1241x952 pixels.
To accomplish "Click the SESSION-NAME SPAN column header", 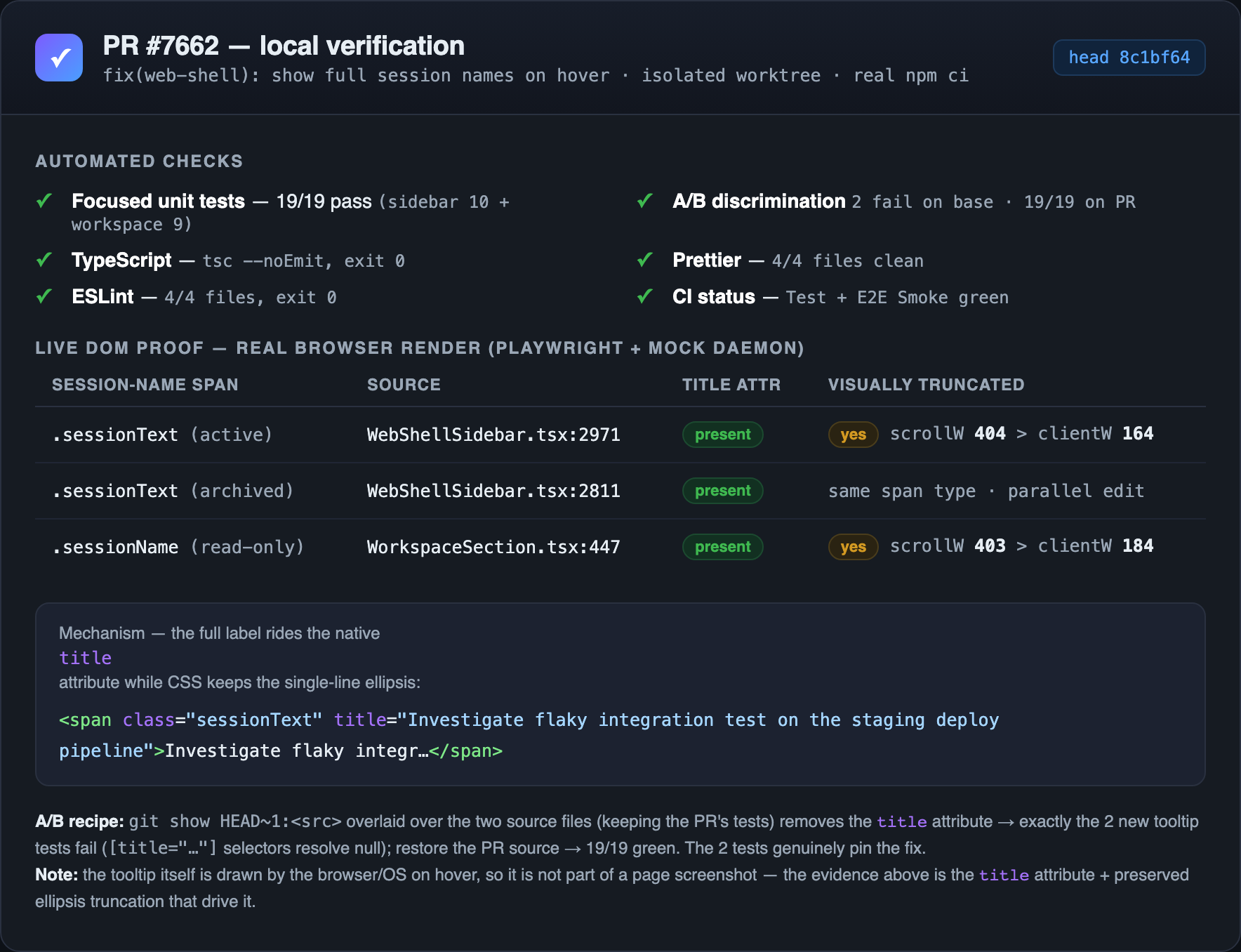I will pos(145,385).
